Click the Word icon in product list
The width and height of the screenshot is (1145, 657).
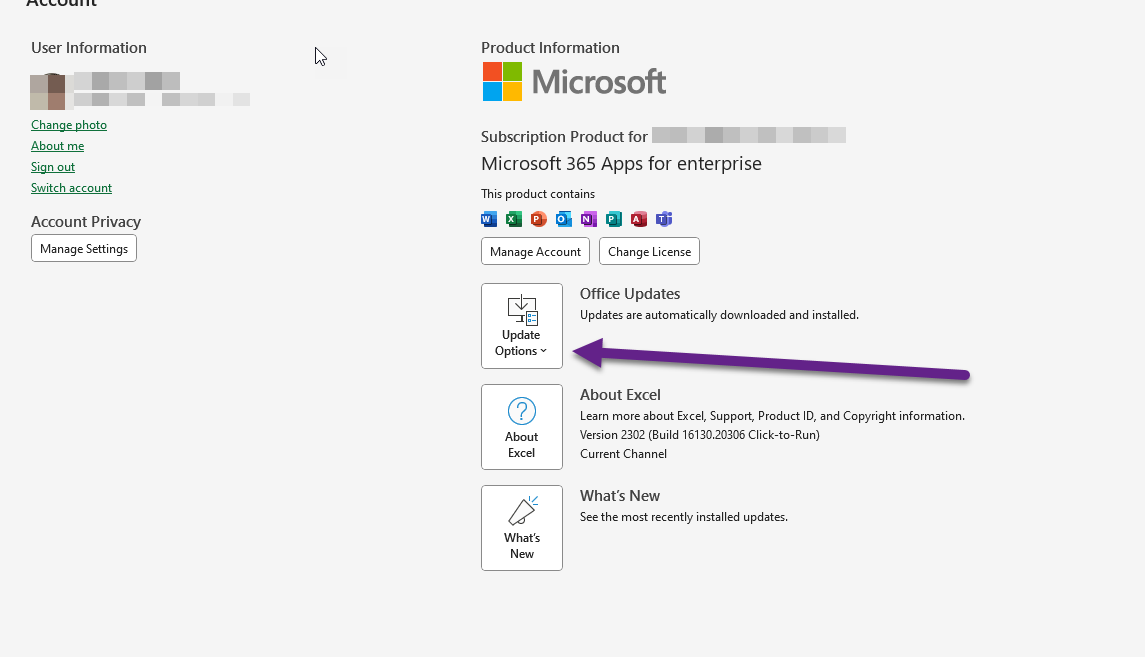(489, 219)
